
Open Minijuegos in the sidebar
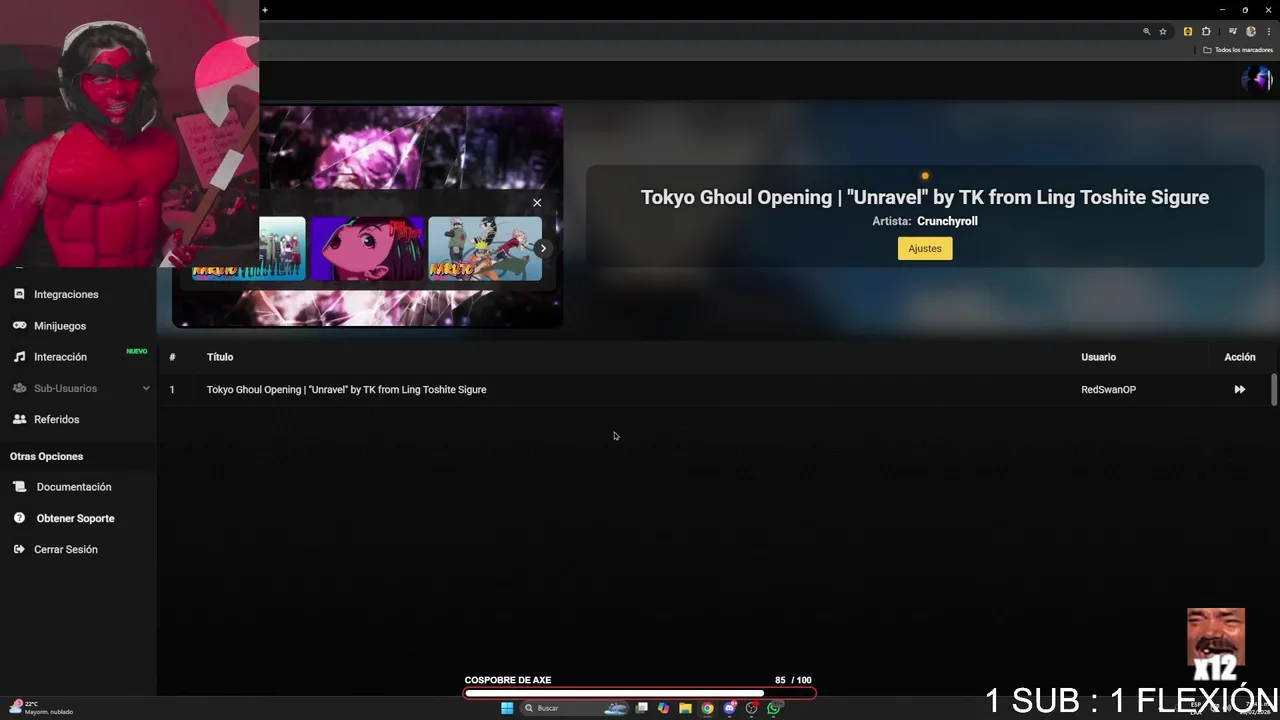pos(60,326)
